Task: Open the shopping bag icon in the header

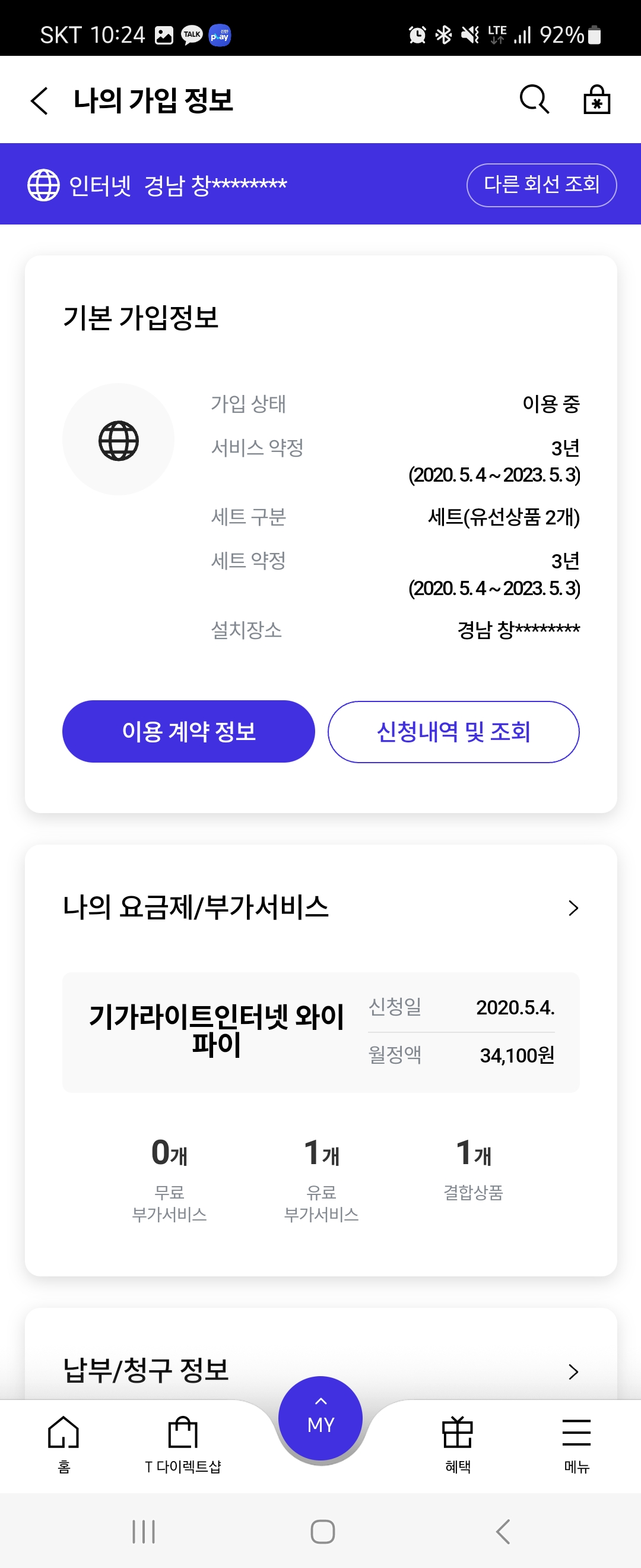Action: tap(596, 99)
